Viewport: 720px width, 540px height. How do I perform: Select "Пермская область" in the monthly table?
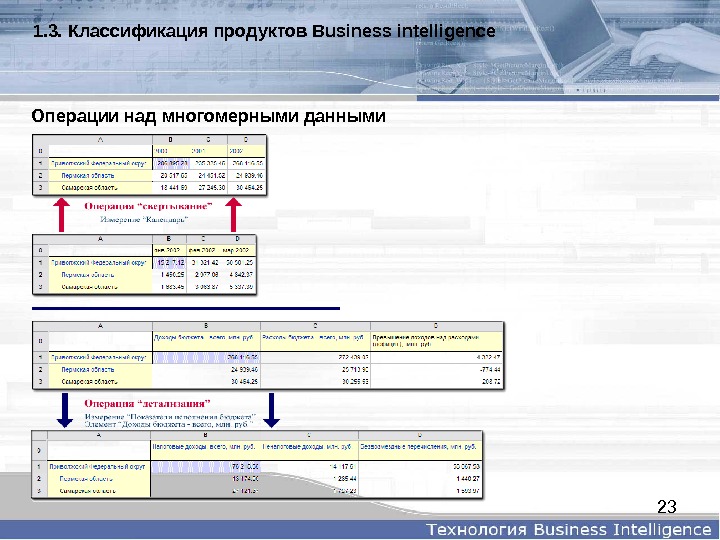88,275
